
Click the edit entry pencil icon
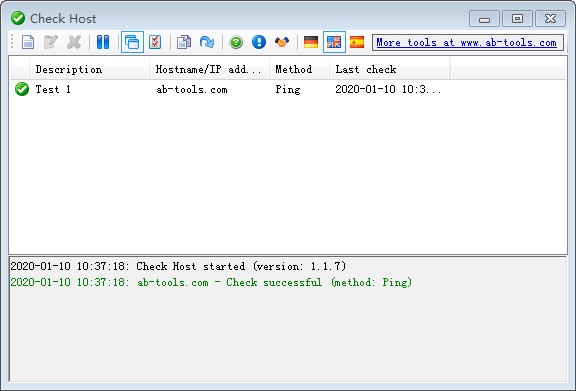click(51, 42)
